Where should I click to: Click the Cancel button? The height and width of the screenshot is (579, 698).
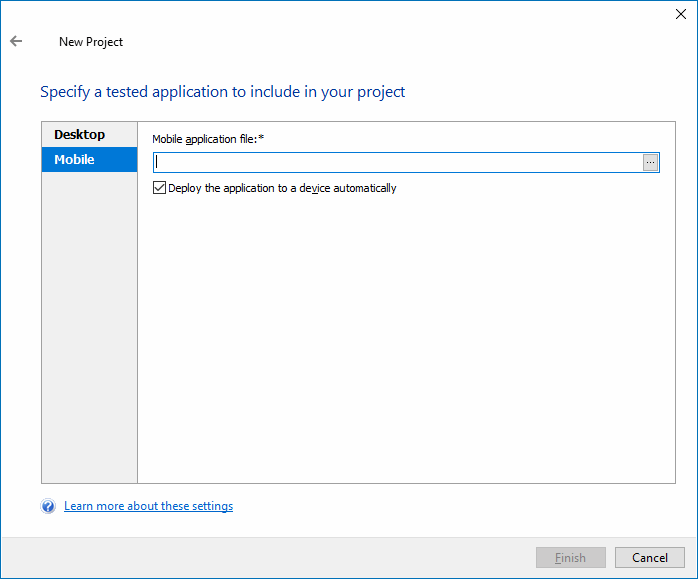click(x=650, y=558)
